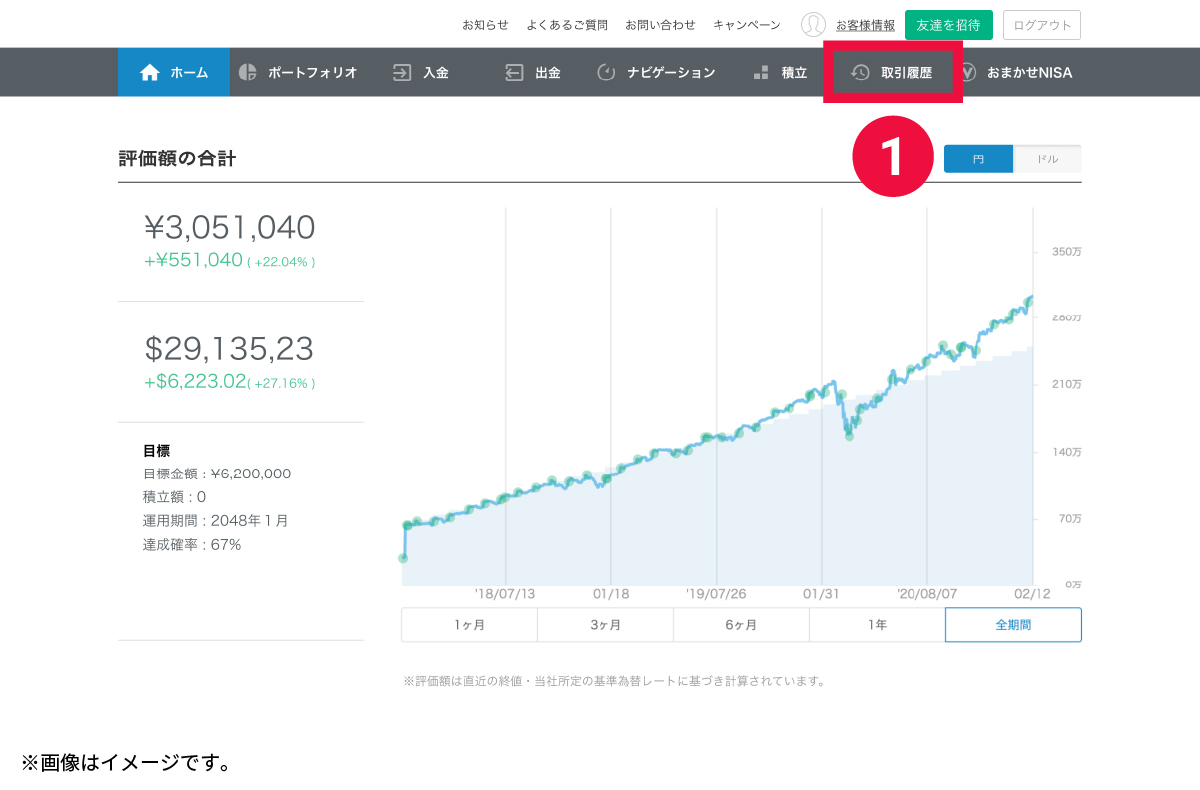Click the lowest dip marker on chart

pyautogui.click(x=849, y=435)
